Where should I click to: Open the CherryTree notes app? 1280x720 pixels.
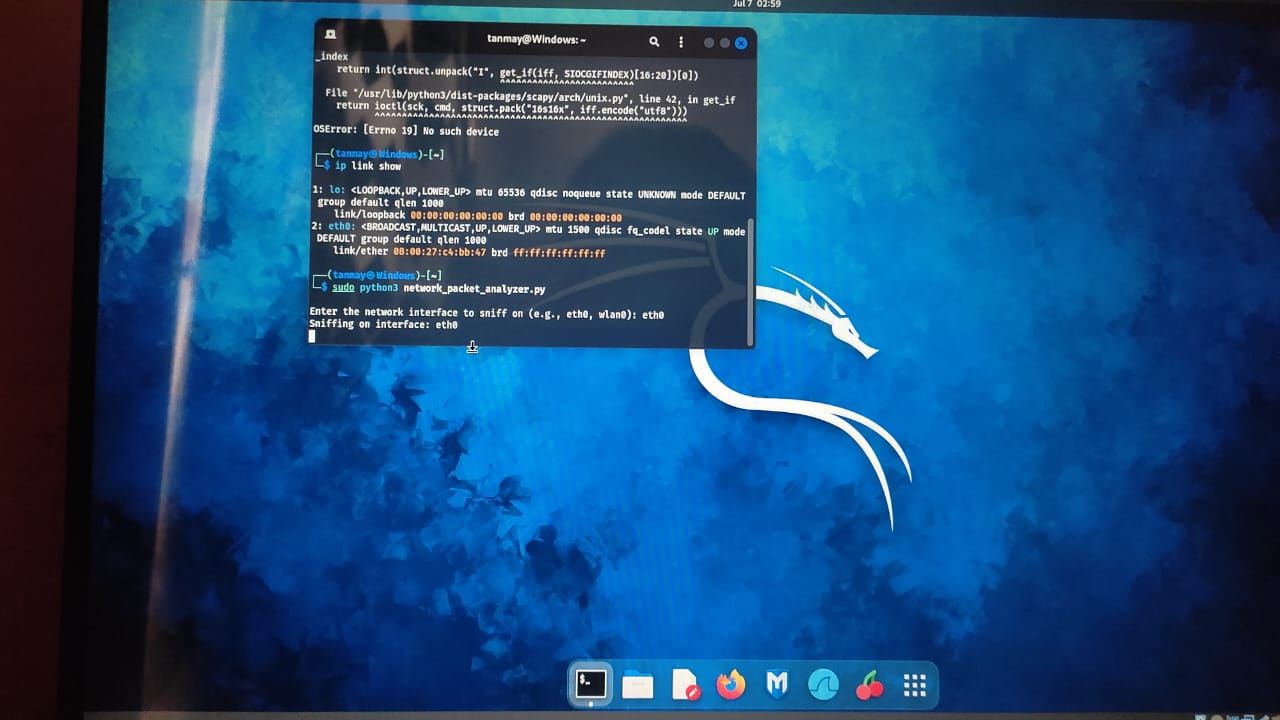pyautogui.click(x=869, y=684)
